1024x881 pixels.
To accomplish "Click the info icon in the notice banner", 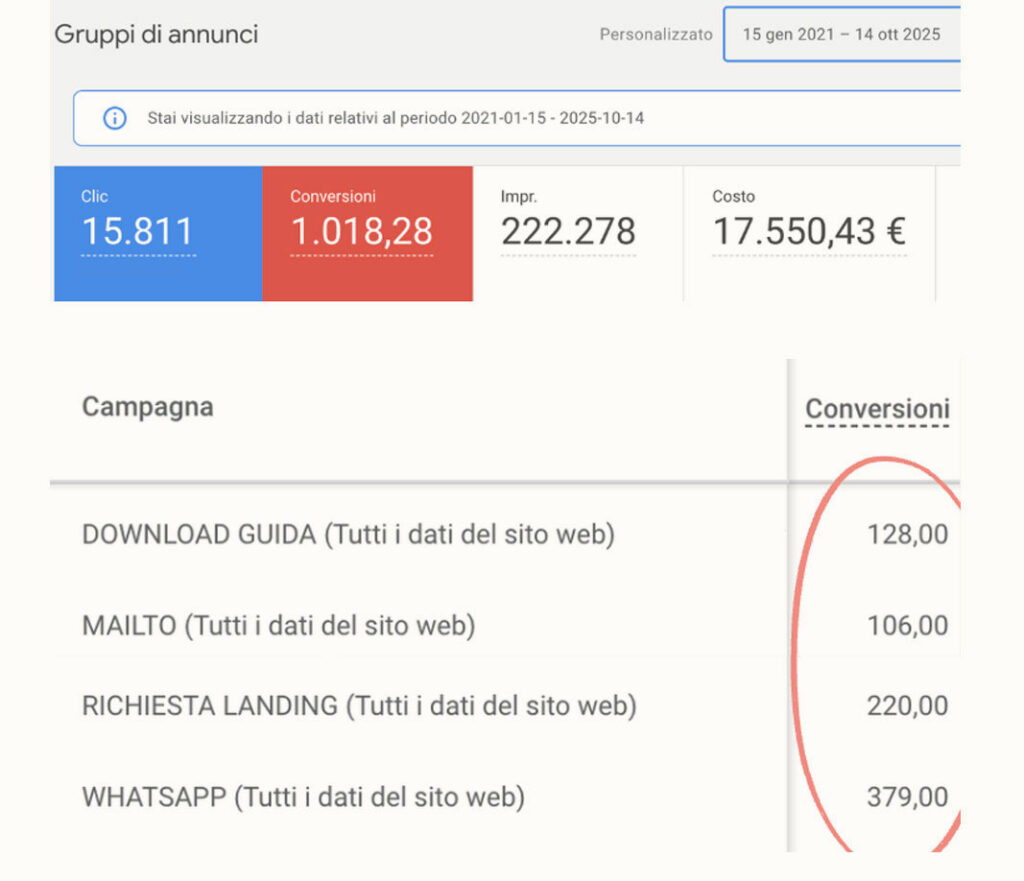I will (x=115, y=118).
